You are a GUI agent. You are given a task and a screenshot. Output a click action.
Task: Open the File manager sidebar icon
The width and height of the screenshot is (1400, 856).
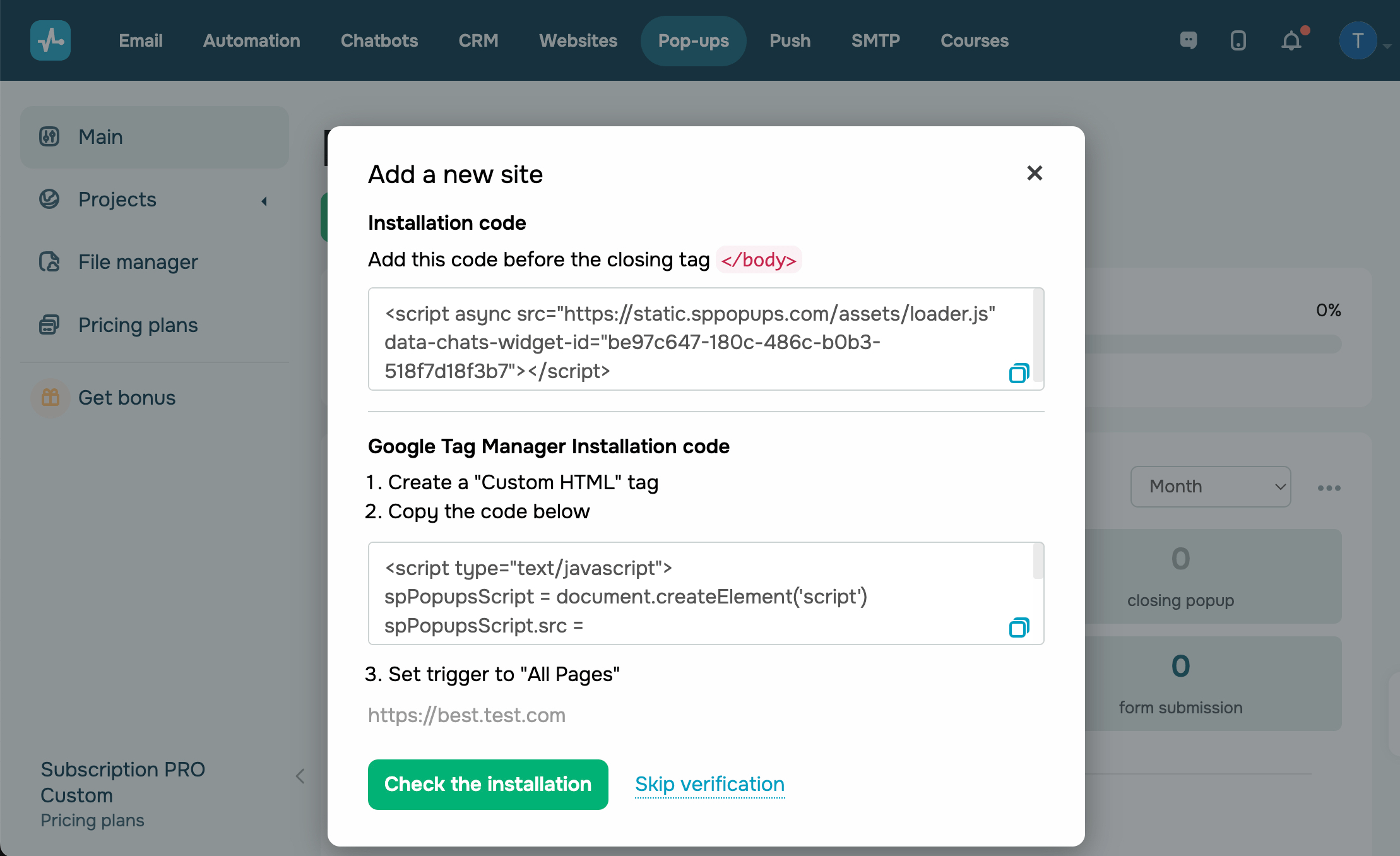point(49,261)
